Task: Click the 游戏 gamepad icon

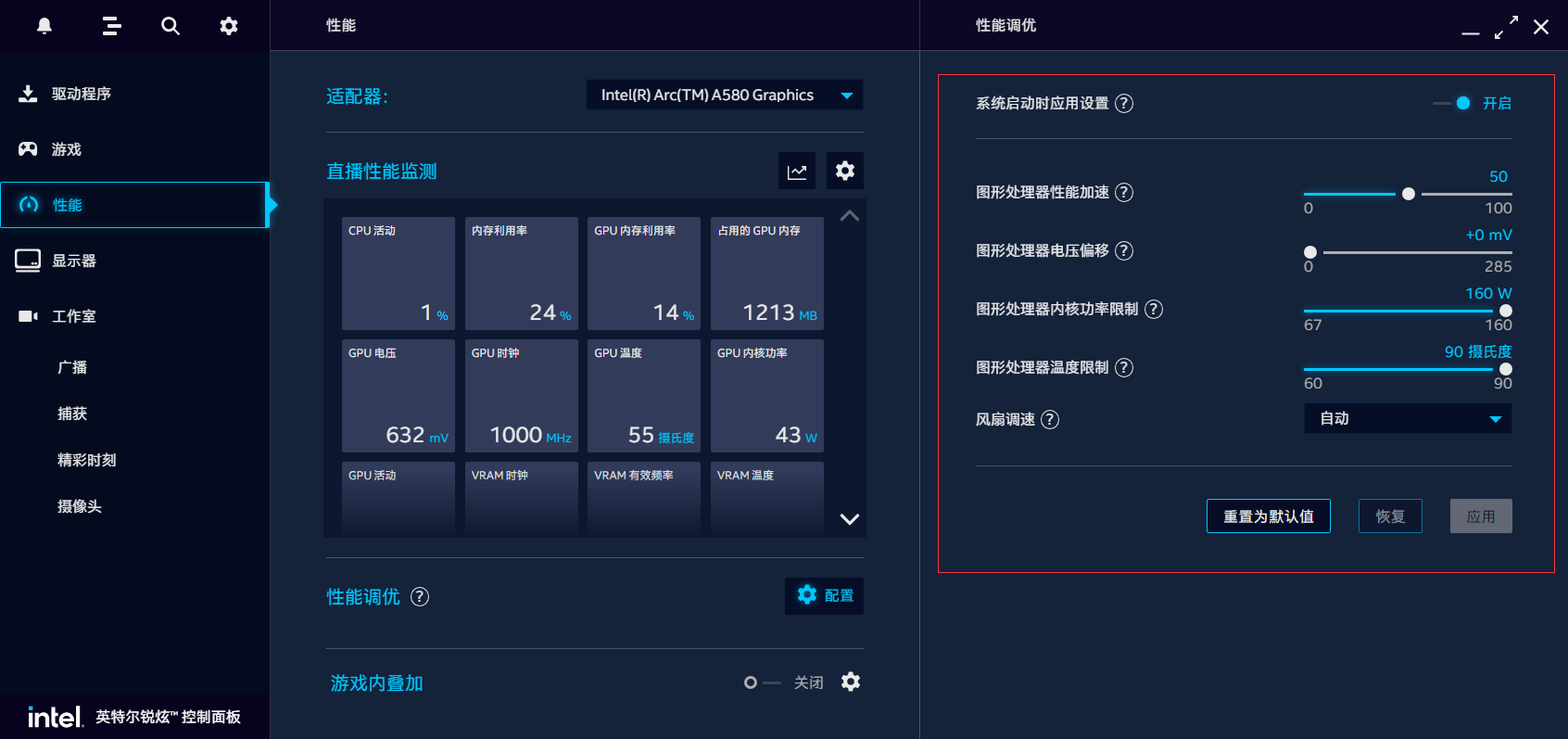Action: point(28,149)
